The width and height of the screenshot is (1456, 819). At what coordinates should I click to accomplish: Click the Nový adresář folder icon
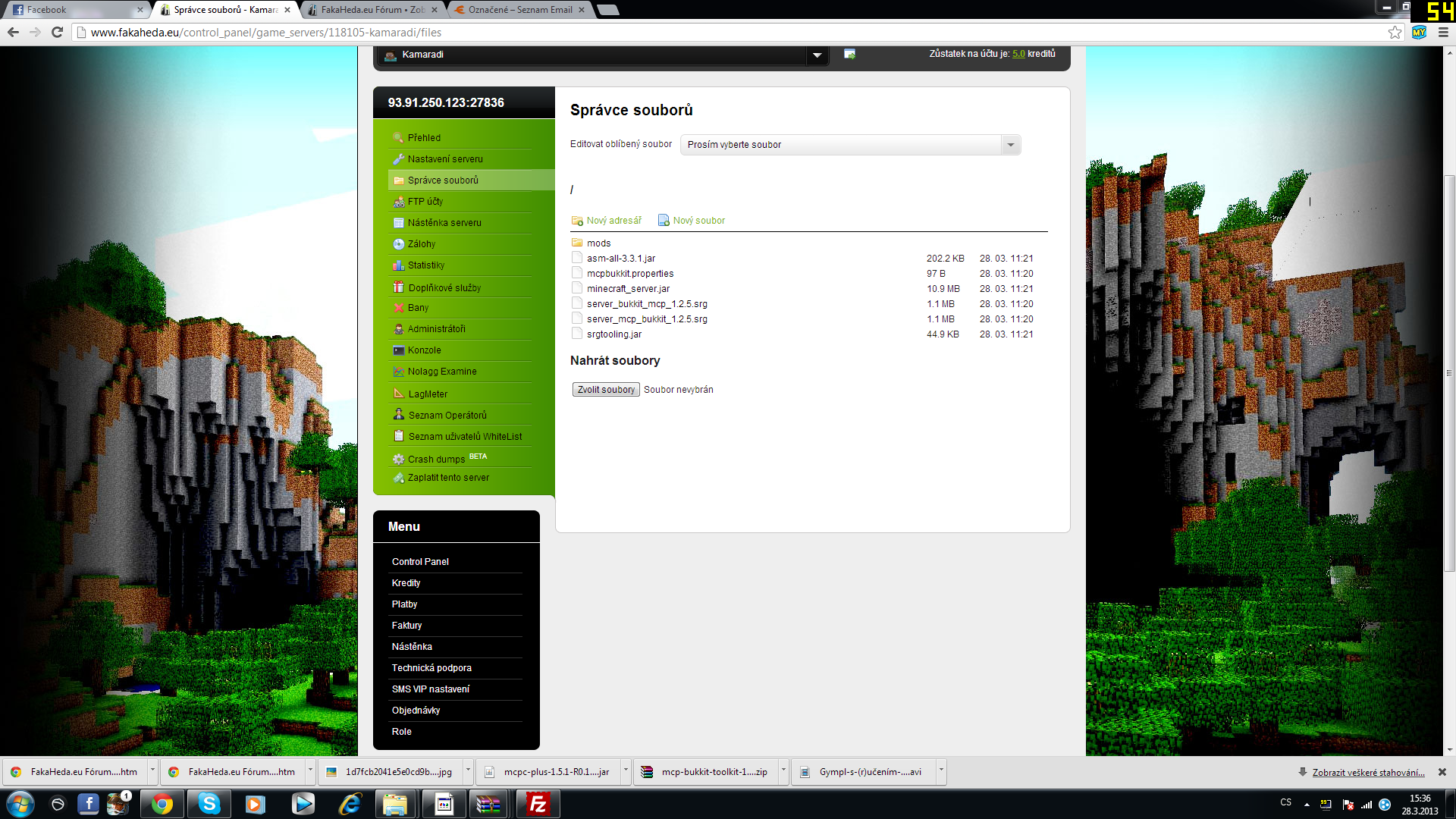point(577,220)
